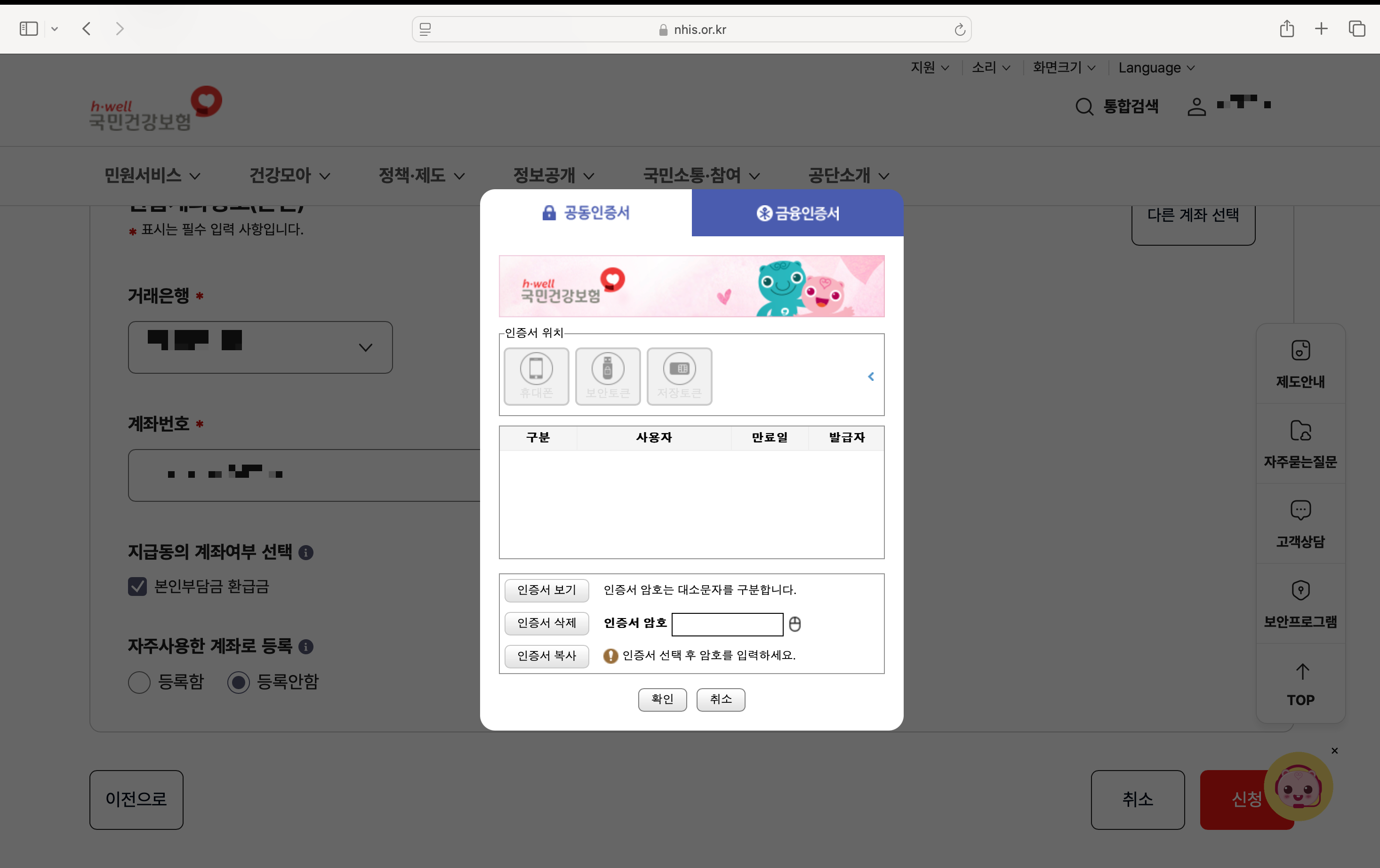1380x868 pixels.
Task: Click the 인증서 보기 button
Action: (546, 590)
